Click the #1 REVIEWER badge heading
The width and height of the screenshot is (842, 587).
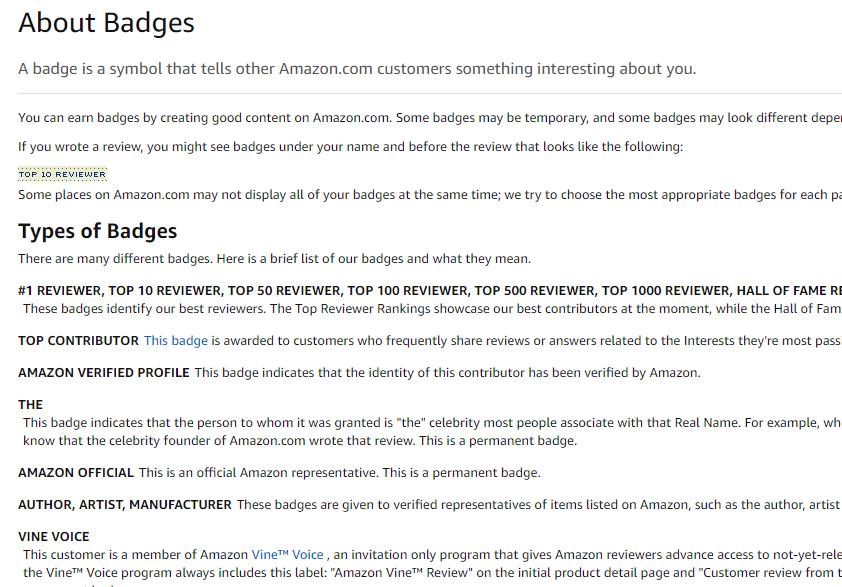point(60,291)
